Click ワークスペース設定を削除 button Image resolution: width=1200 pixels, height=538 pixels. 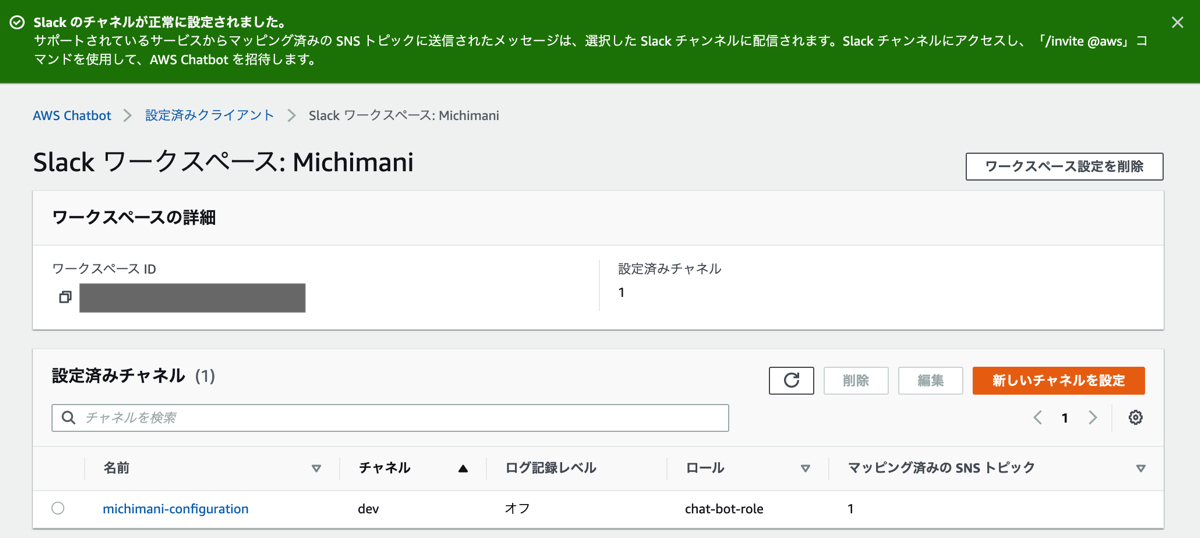(x=1064, y=166)
